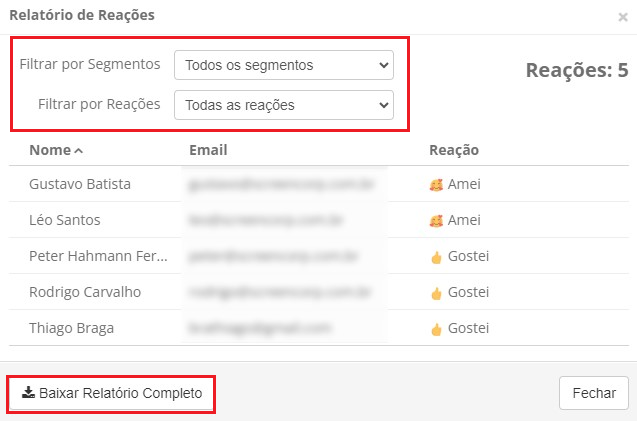
Task: Sort the table by the Reação column
Action: tap(454, 150)
